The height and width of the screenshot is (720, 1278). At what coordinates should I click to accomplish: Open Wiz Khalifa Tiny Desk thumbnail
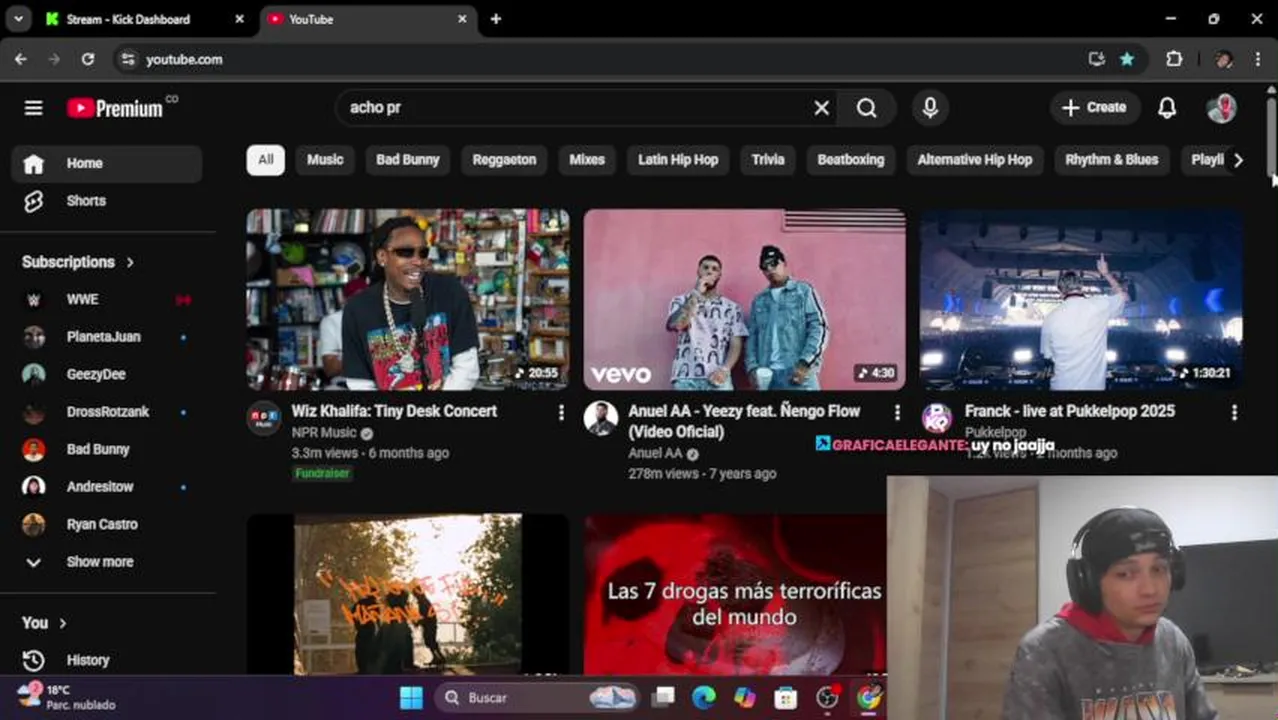coord(408,299)
